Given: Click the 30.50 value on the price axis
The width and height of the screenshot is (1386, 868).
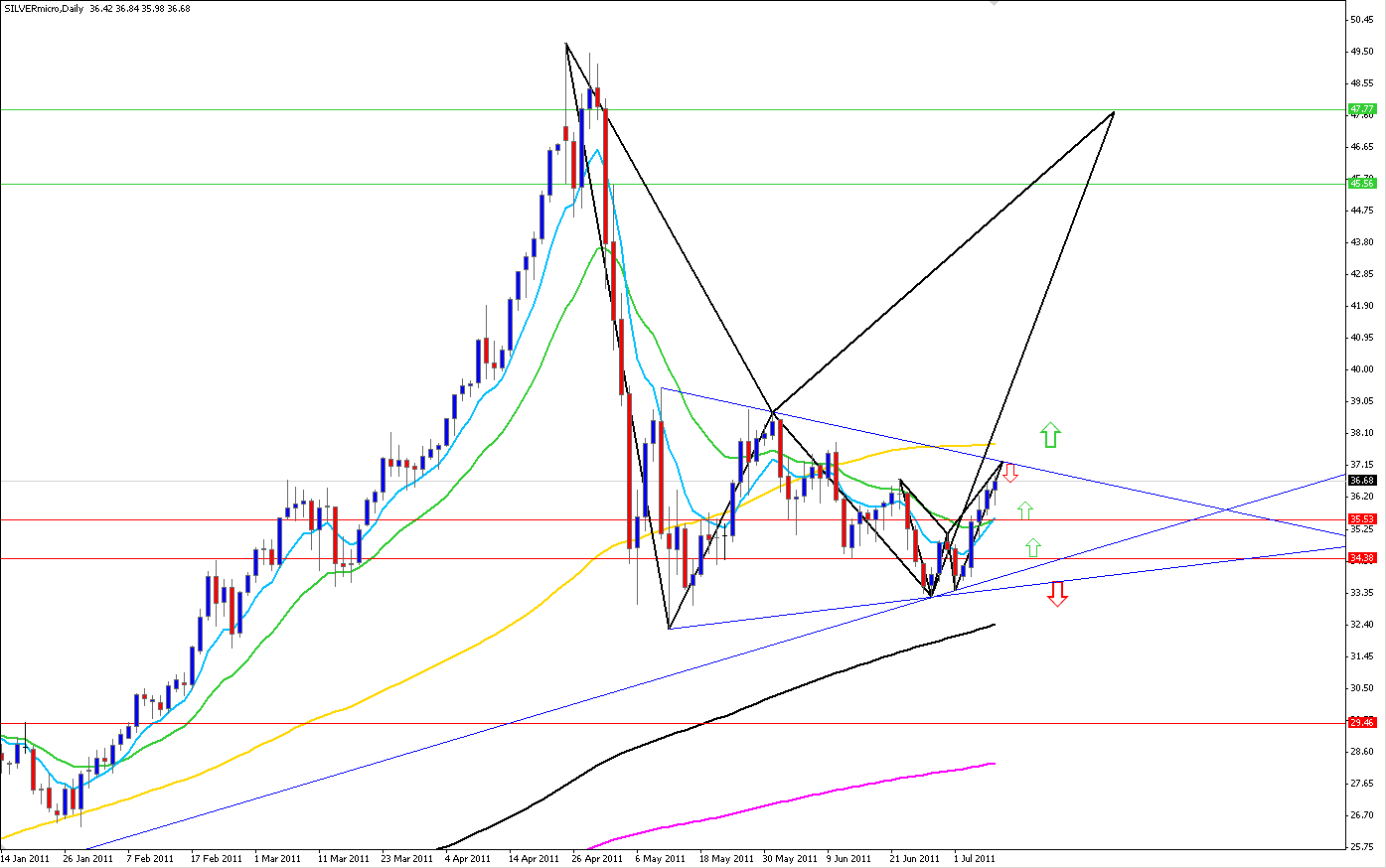Looking at the screenshot, I should coord(1361,687).
